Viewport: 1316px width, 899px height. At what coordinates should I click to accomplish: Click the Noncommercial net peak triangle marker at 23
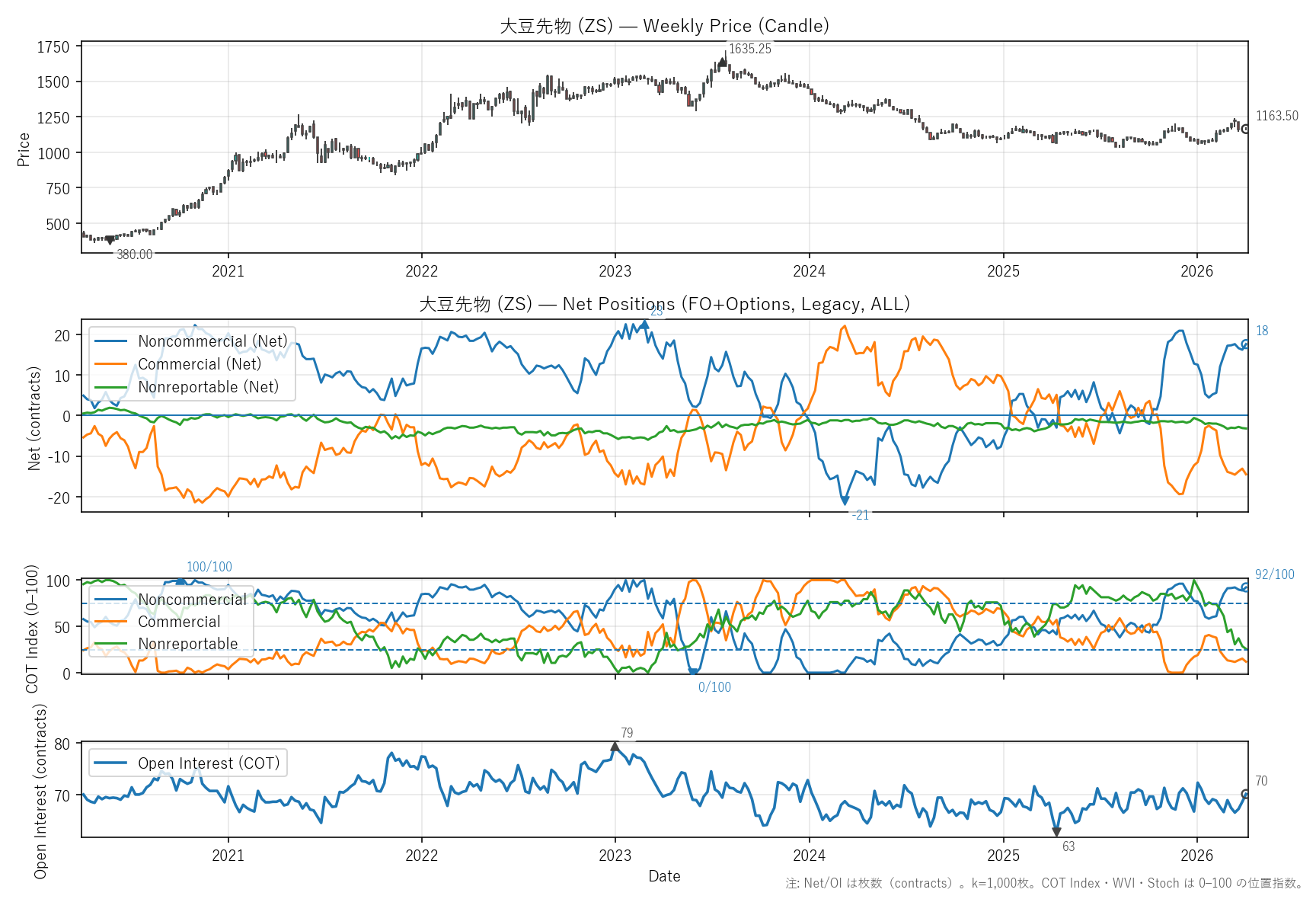[x=644, y=325]
